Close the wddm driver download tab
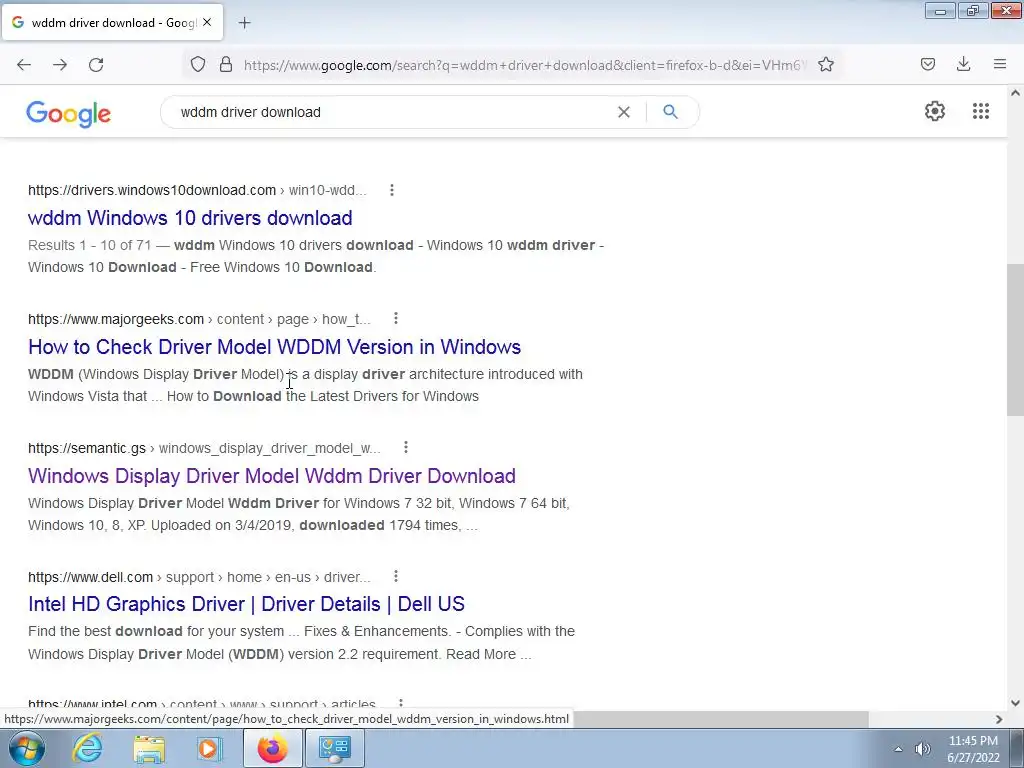The image size is (1024, 768). (207, 22)
